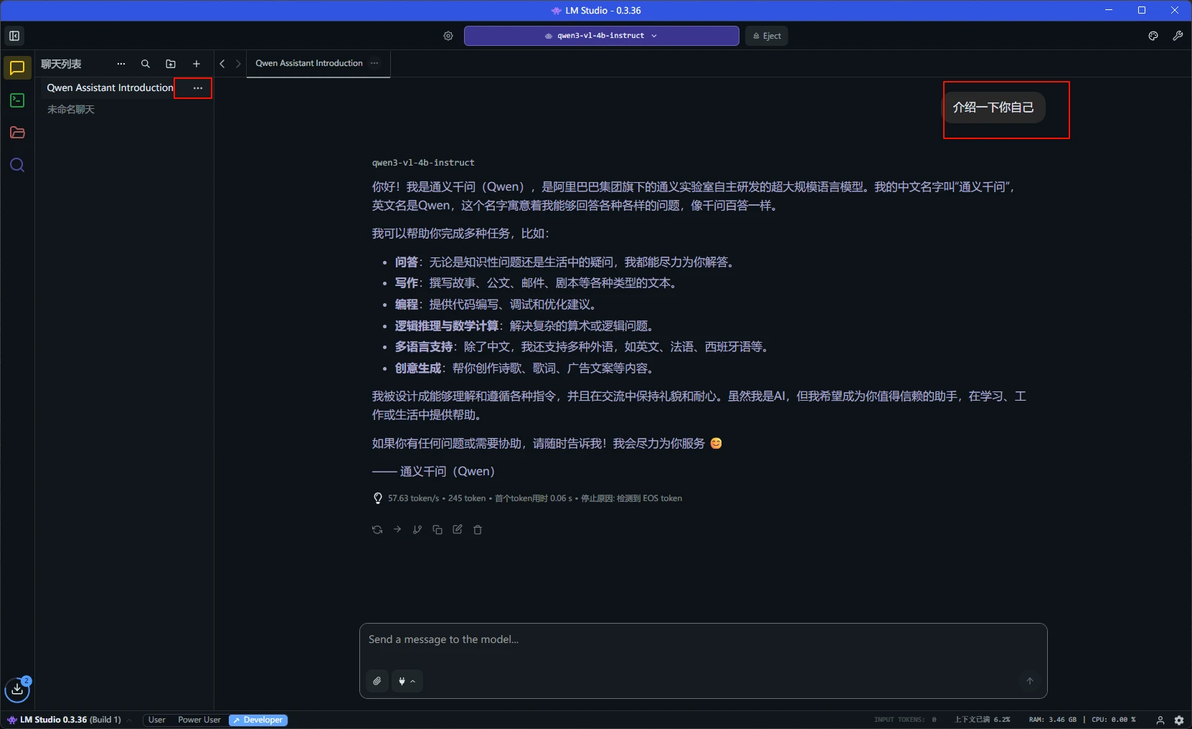This screenshot has height=729, width=1192.
Task: Click the CPU usage status entry
Action: 1114,720
